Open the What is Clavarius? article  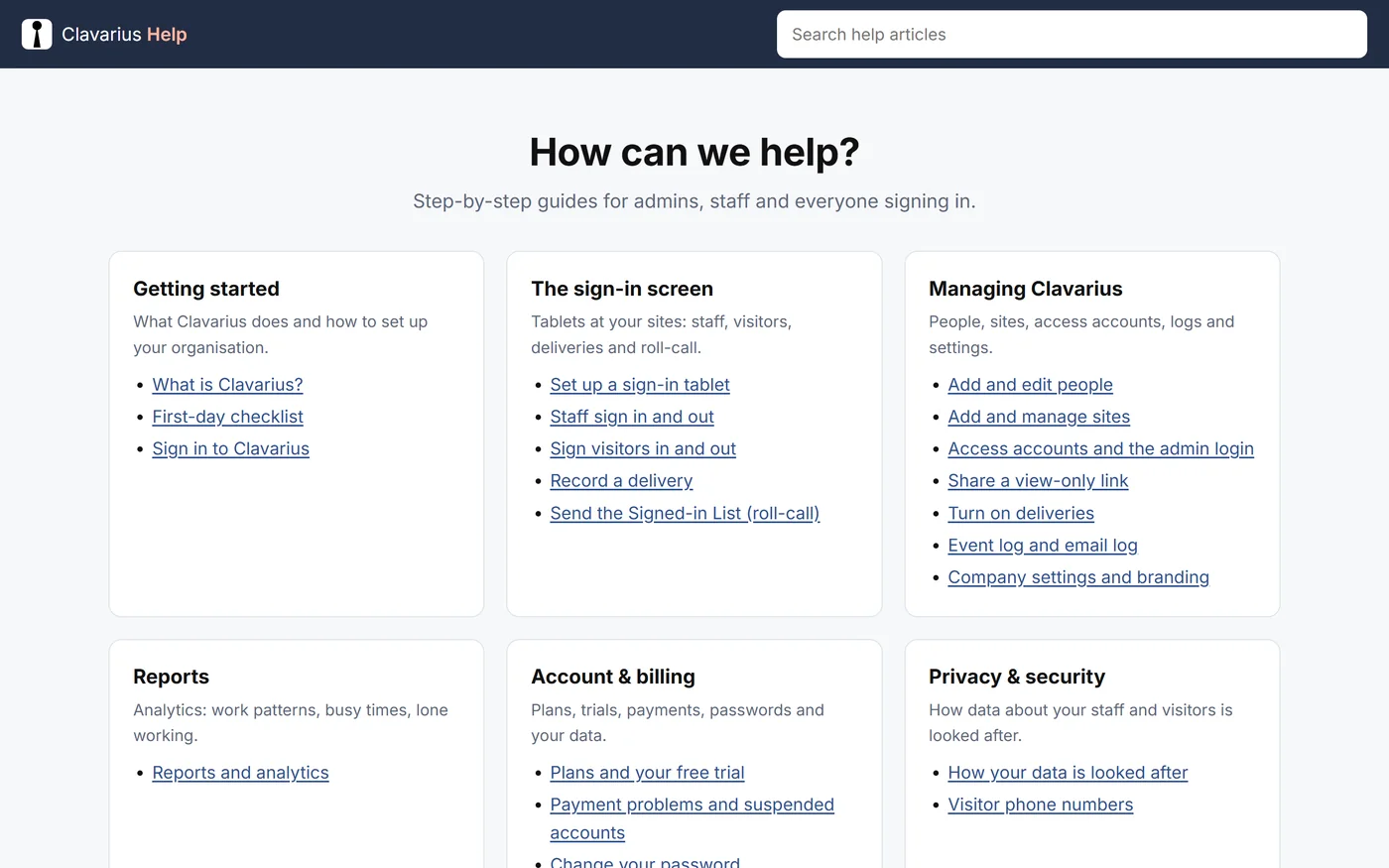tap(227, 385)
